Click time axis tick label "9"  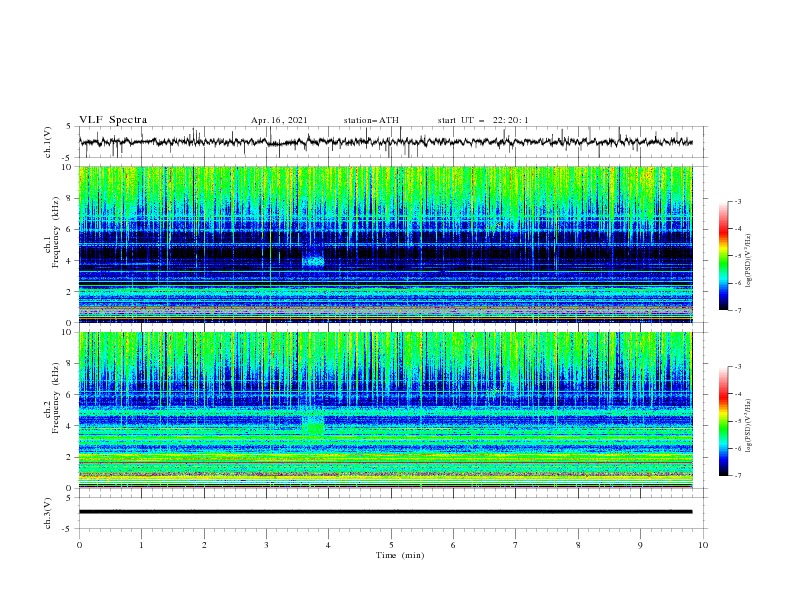(x=640, y=545)
